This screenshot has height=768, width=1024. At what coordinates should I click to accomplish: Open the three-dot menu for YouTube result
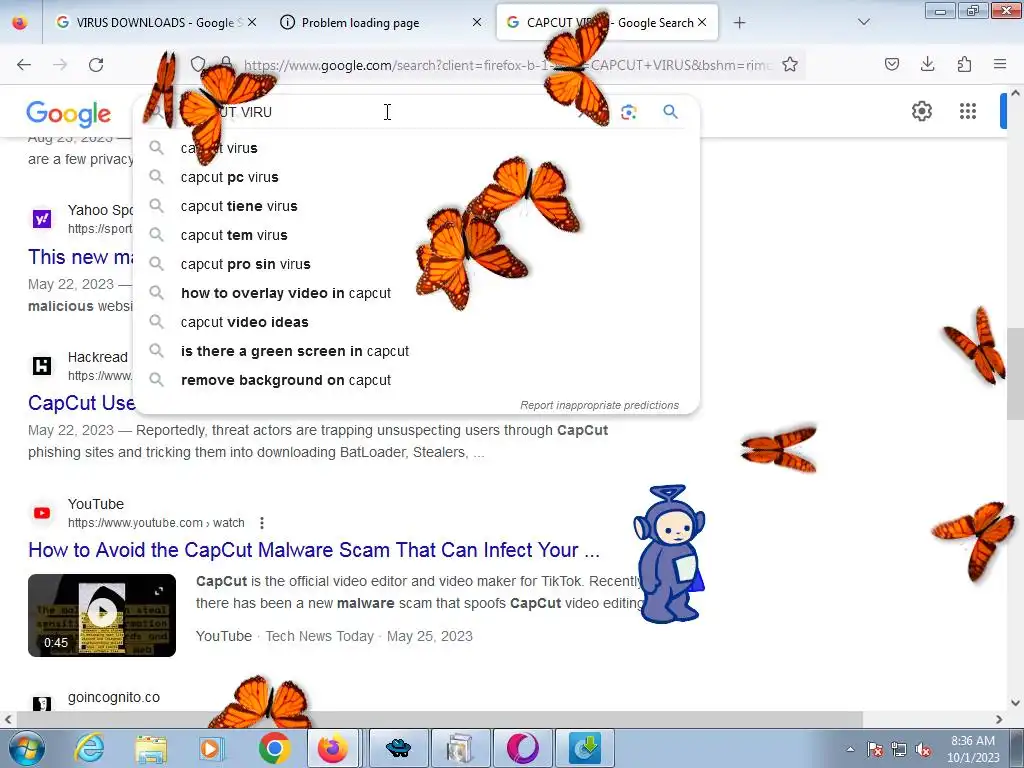[x=261, y=523]
